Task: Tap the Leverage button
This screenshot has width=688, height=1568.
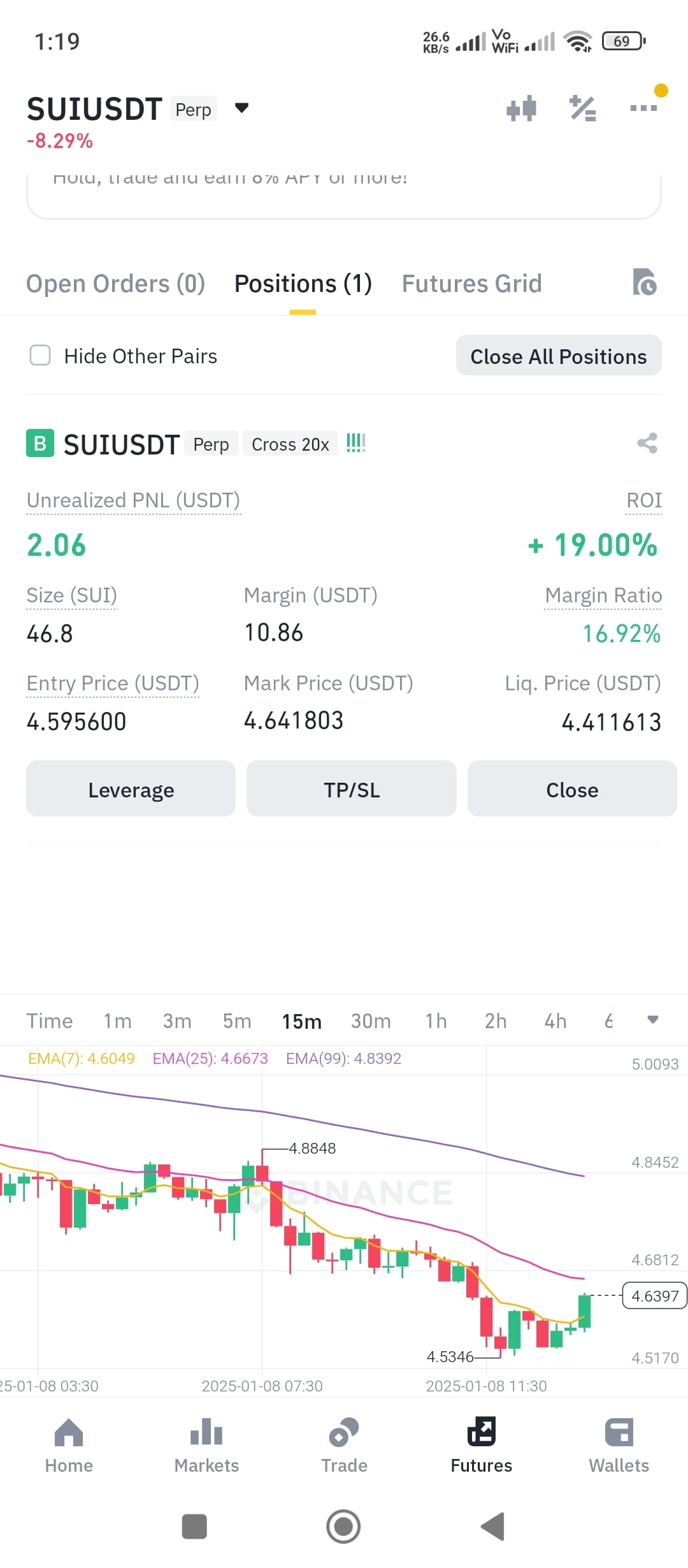Action: pyautogui.click(x=131, y=789)
